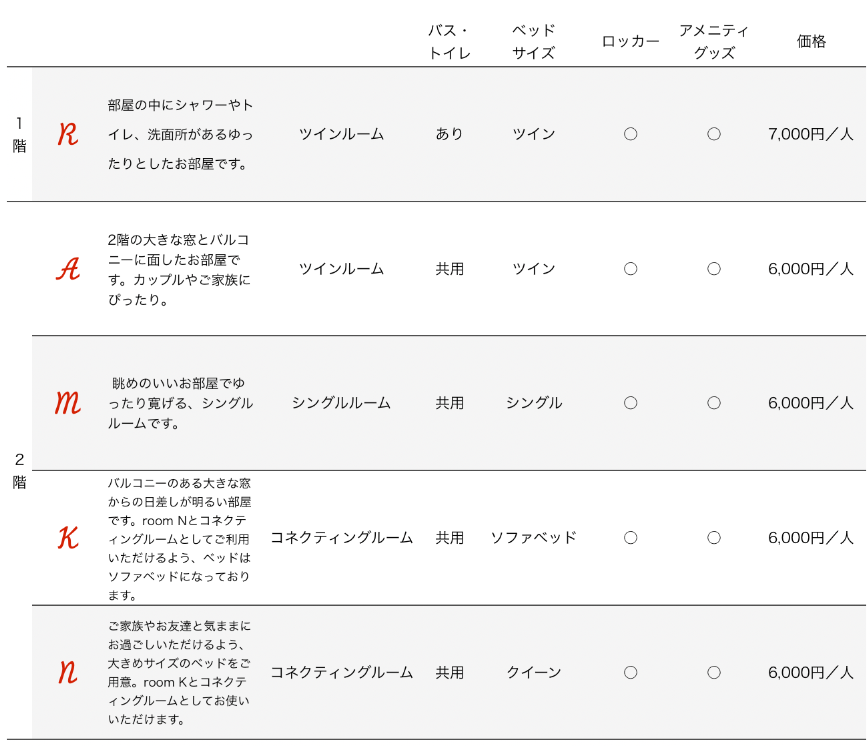Click the locker circle for room R
868x746 pixels.
[x=631, y=134]
